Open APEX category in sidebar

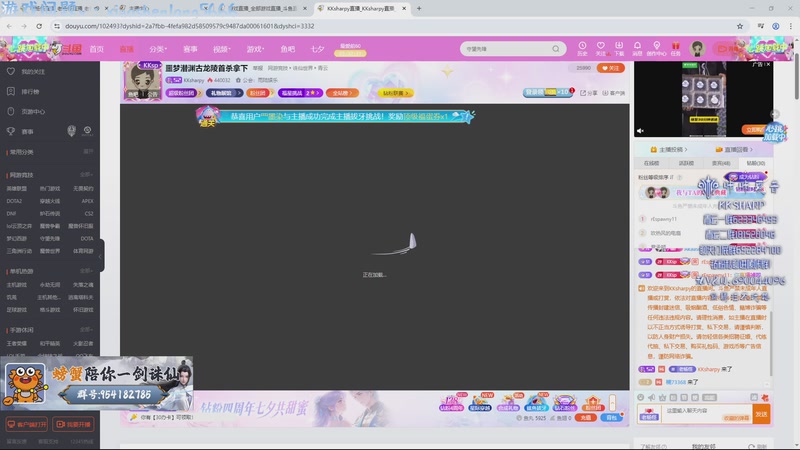[x=87, y=201]
